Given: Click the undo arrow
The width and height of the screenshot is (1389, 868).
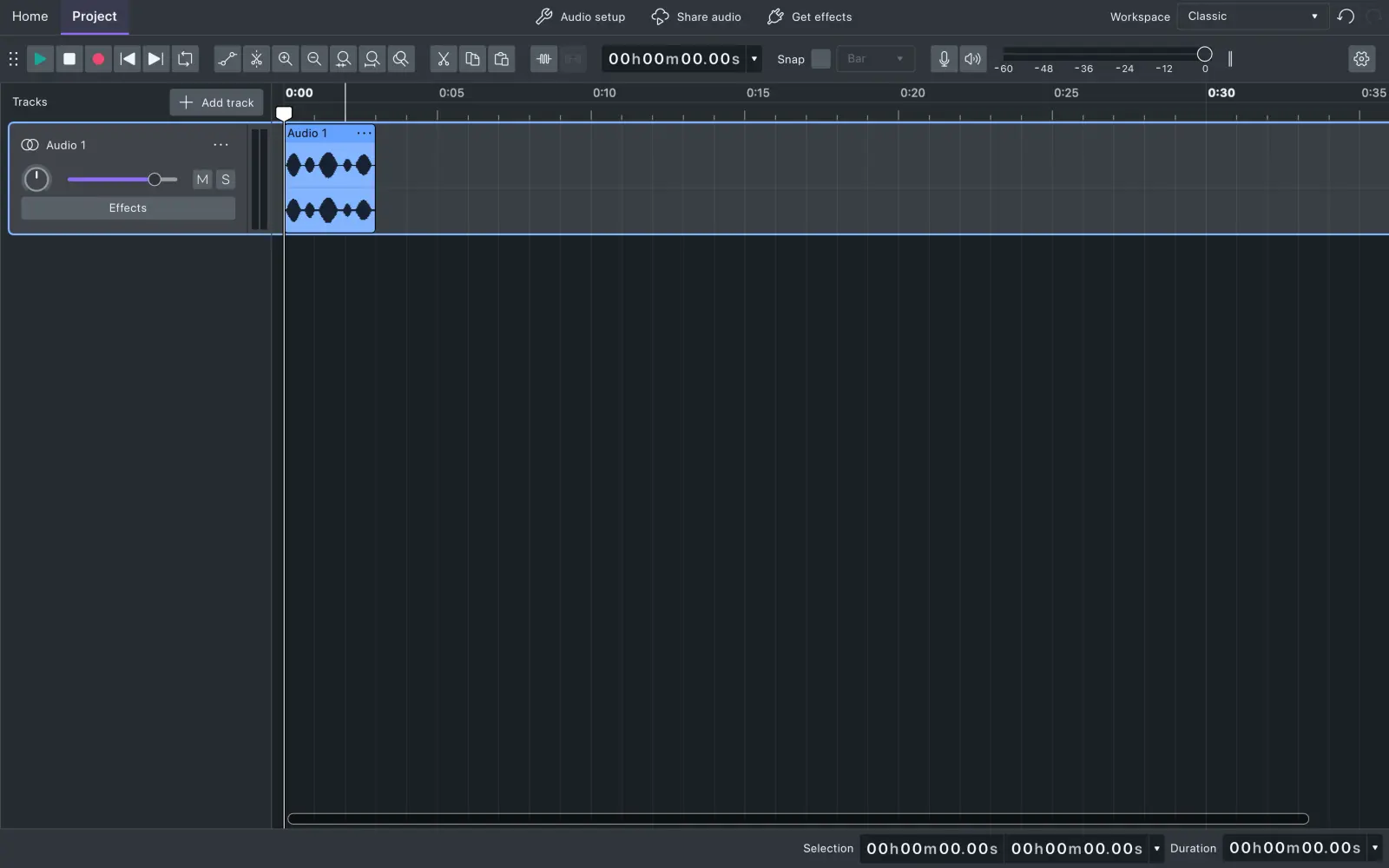Looking at the screenshot, I should [x=1346, y=16].
